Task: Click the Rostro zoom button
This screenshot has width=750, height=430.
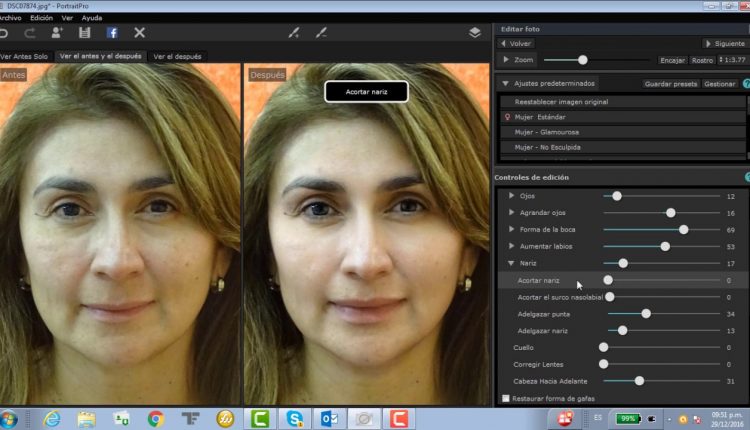Action: (702, 60)
